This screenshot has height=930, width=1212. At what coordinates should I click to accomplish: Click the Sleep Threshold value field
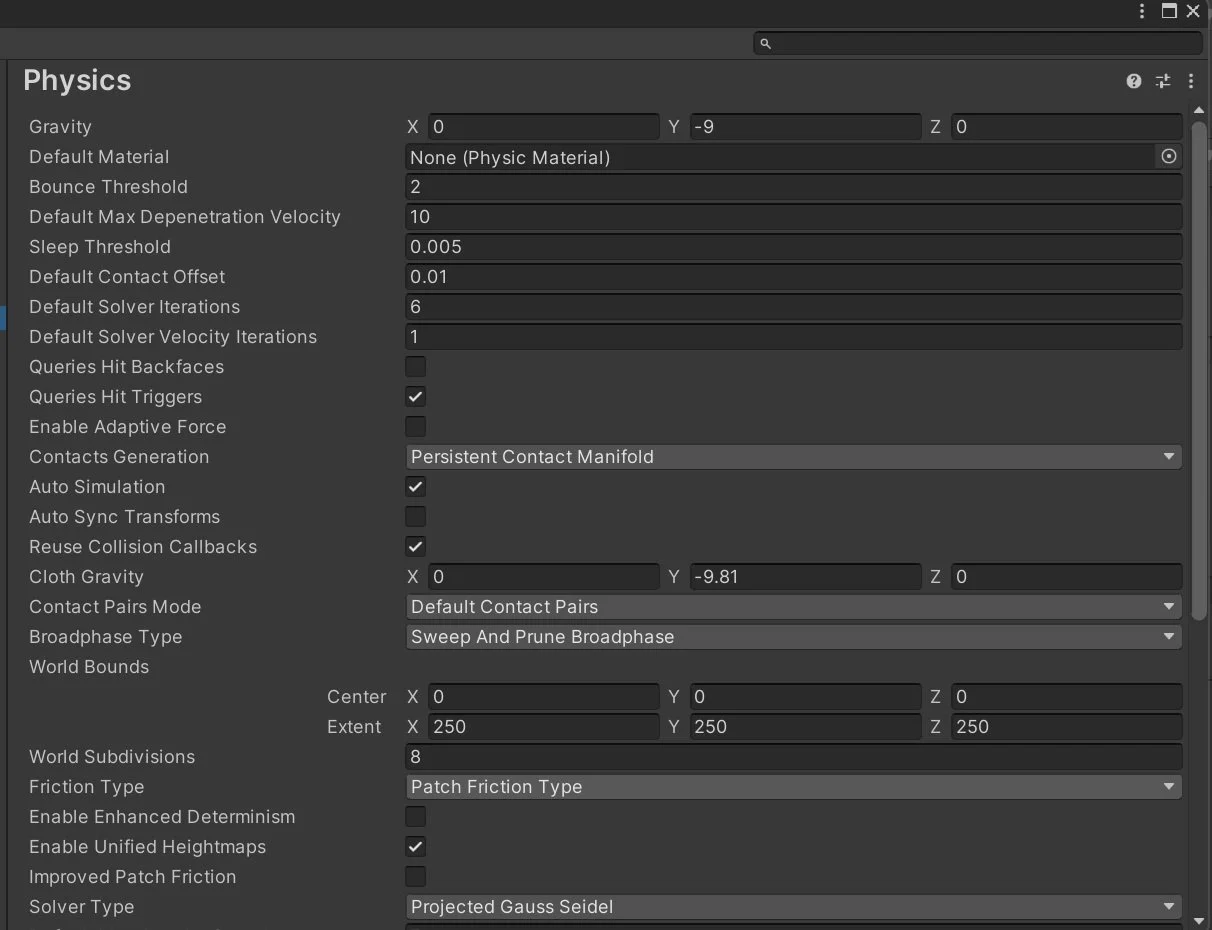(x=794, y=246)
